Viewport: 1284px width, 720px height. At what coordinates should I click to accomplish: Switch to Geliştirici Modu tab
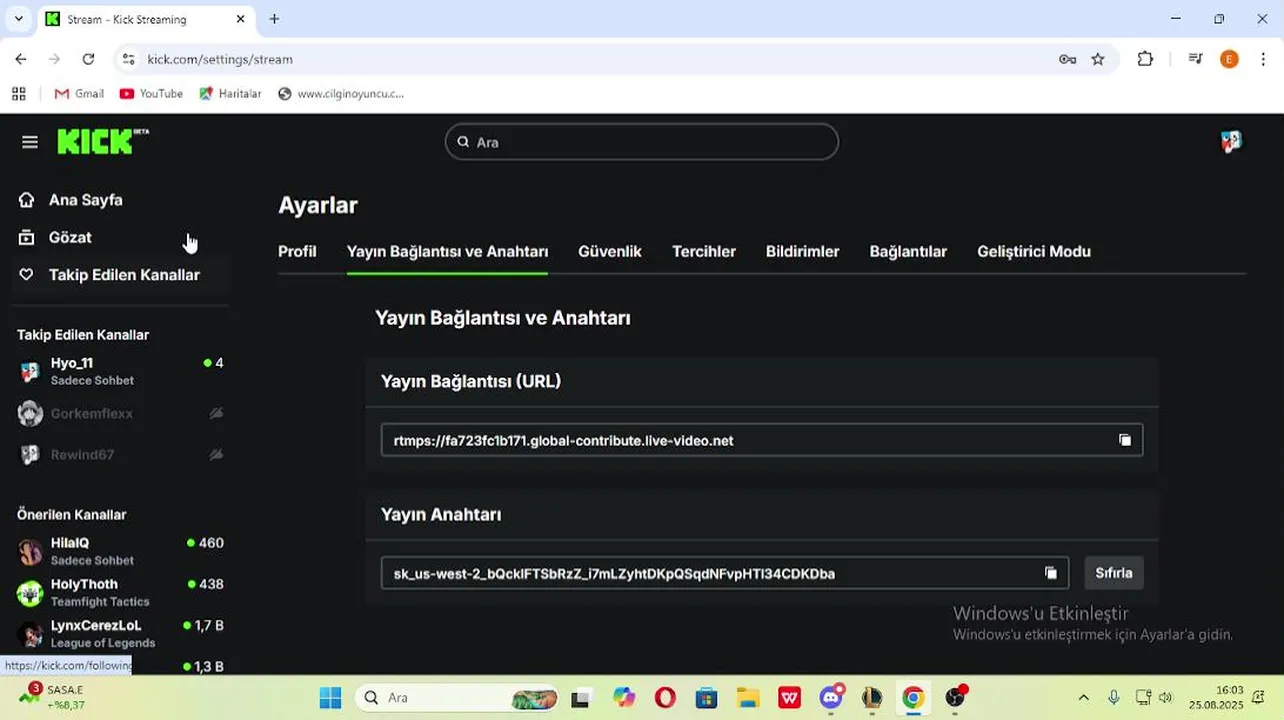tap(1034, 251)
